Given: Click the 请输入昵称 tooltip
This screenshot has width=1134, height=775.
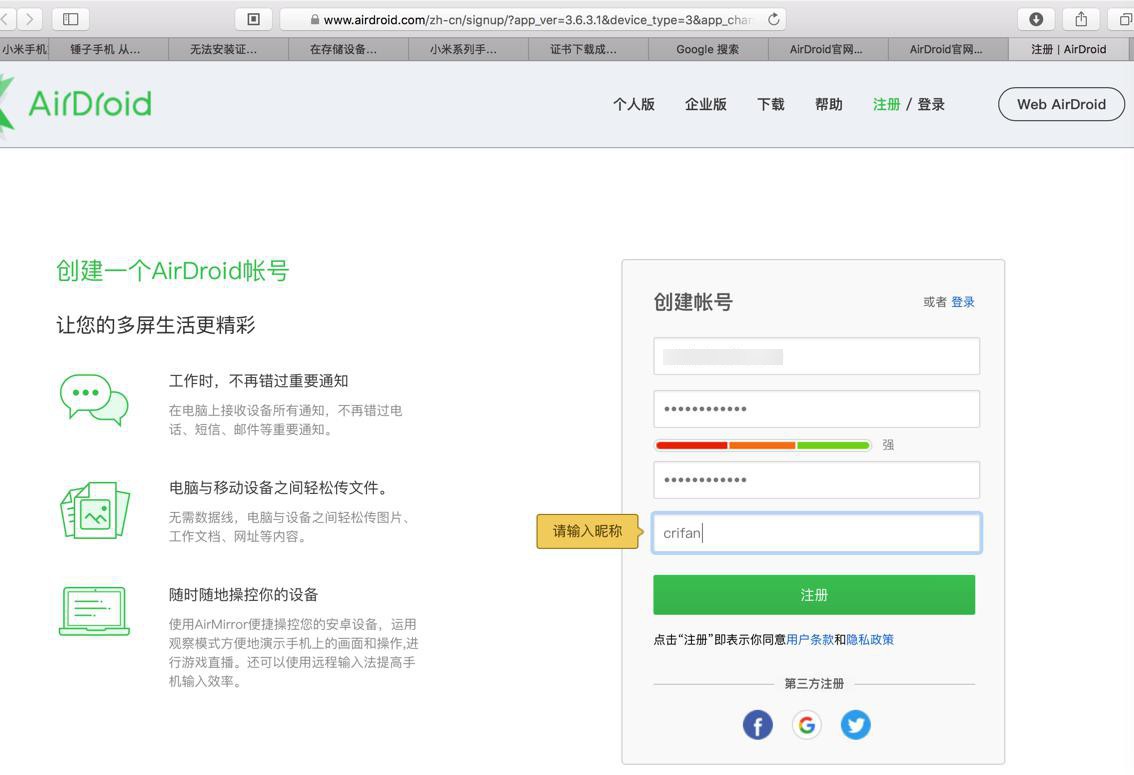Looking at the screenshot, I should (x=587, y=531).
